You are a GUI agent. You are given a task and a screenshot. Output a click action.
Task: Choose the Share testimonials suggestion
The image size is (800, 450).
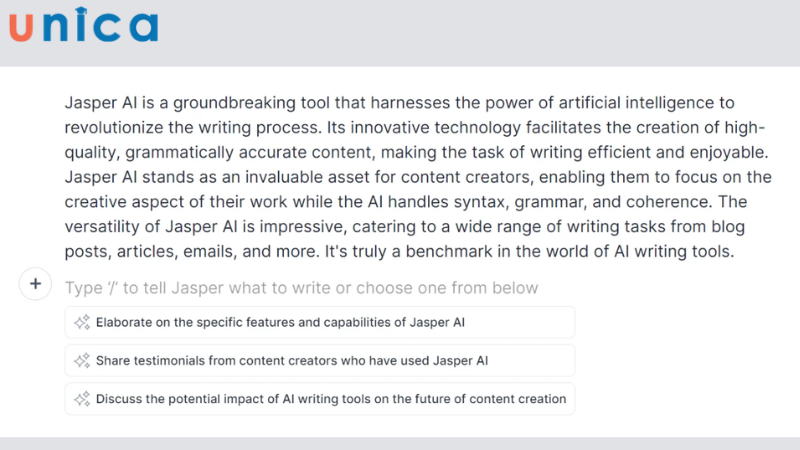tap(291, 360)
